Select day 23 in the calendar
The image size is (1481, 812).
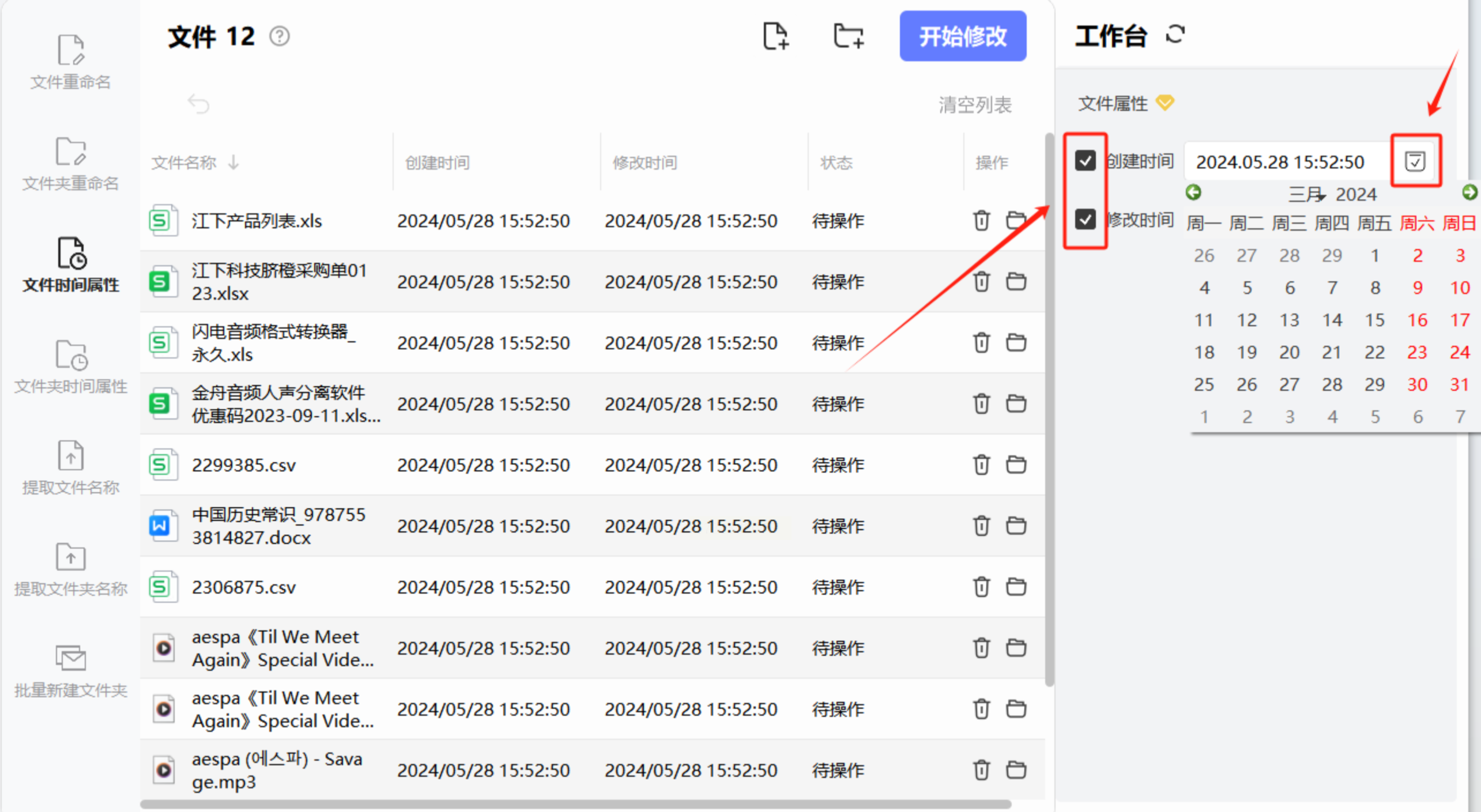coord(1417,352)
